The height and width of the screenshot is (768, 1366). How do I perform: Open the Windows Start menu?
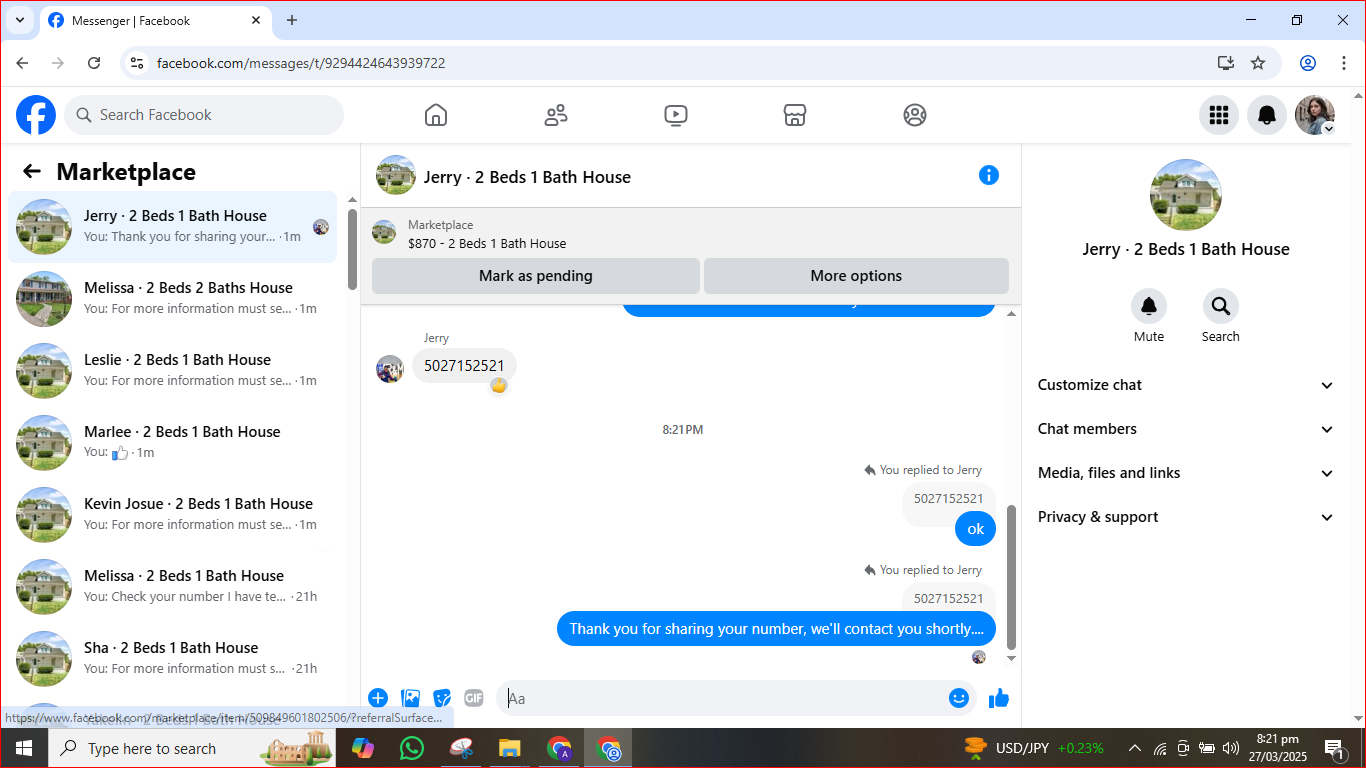point(23,748)
